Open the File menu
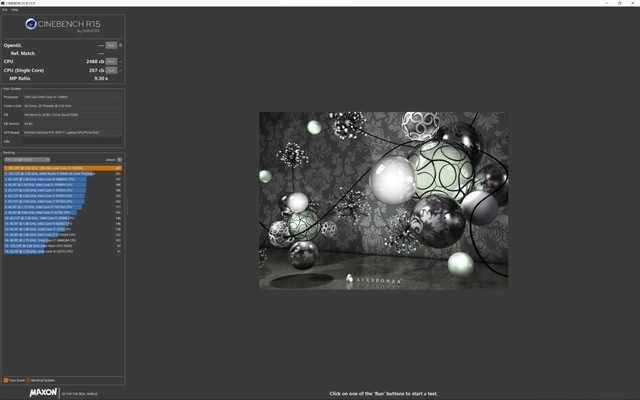Image resolution: width=640 pixels, height=400 pixels. 4,10
